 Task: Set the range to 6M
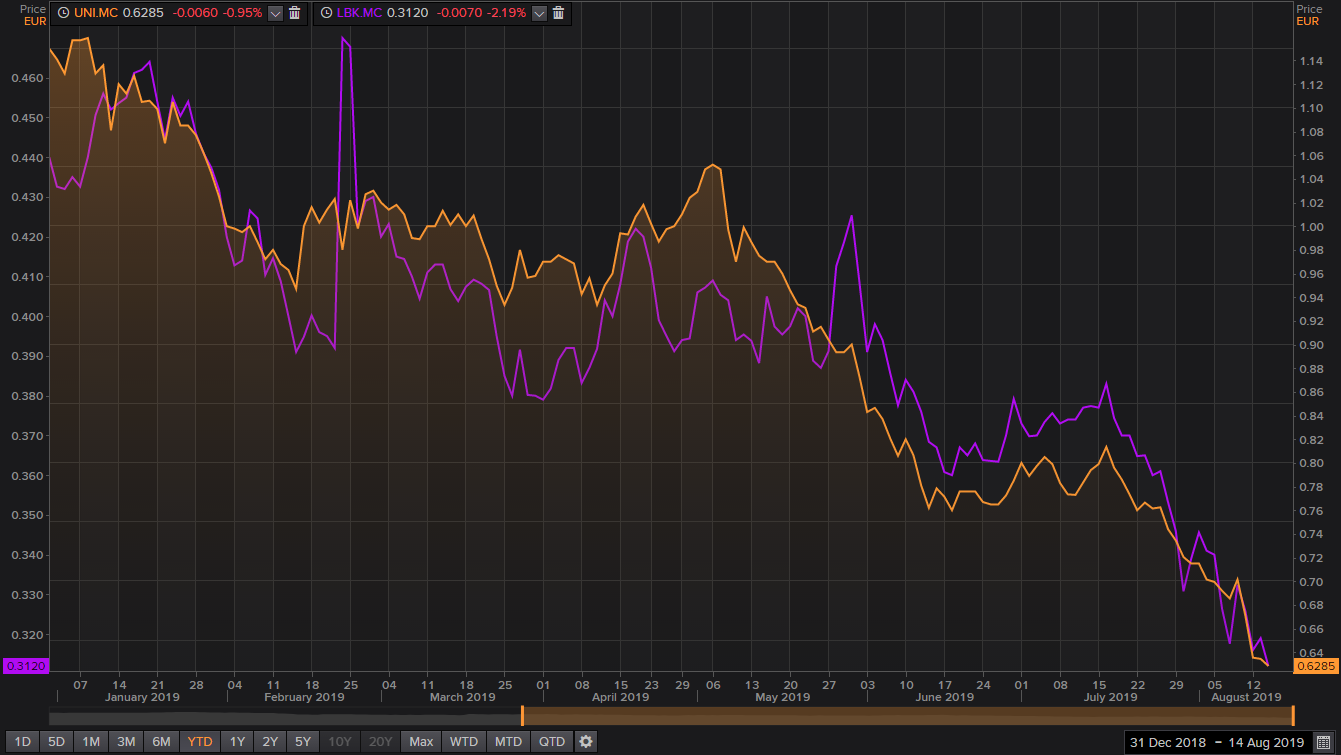161,742
